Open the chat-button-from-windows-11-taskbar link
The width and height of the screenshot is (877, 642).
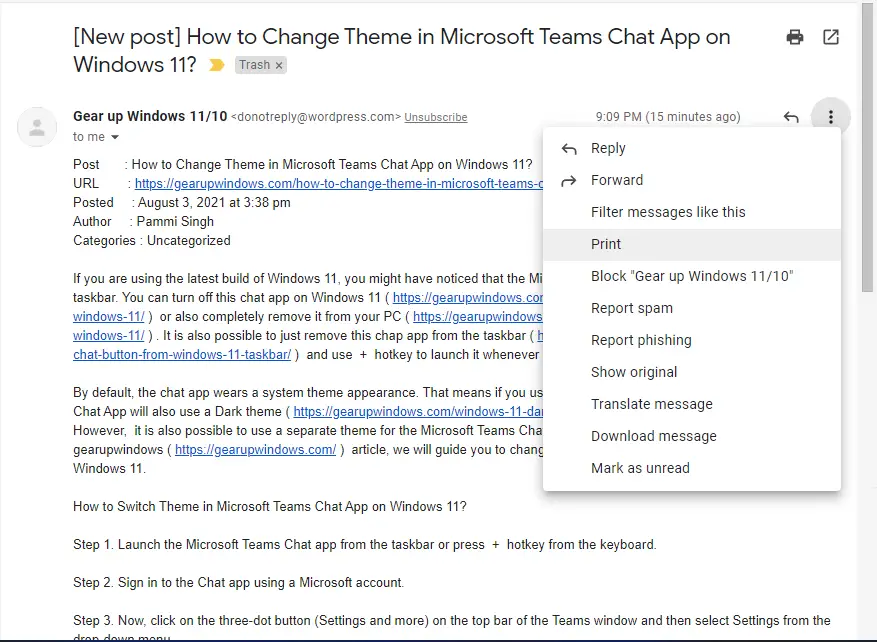click(x=182, y=355)
